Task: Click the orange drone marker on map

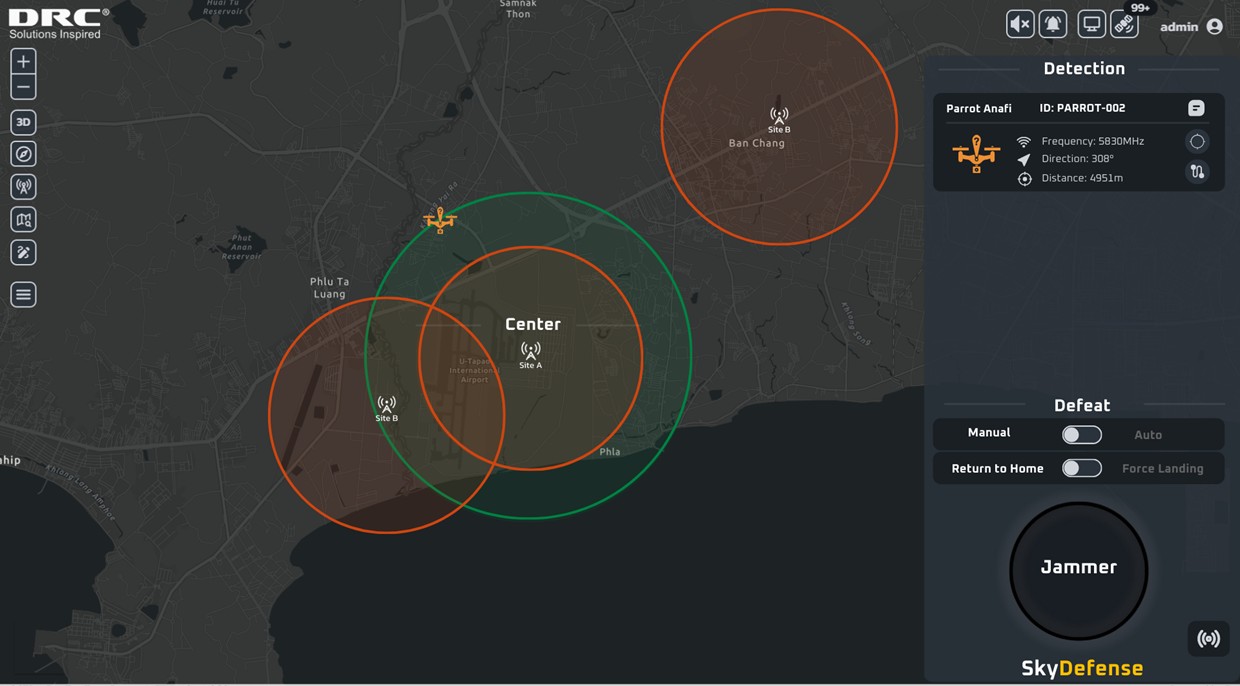Action: (439, 219)
